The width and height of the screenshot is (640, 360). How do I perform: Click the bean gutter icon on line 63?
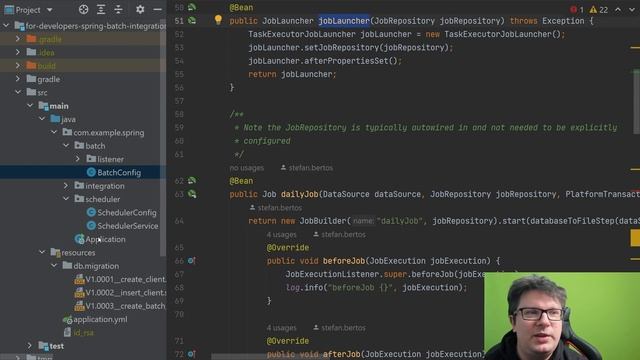tap(191, 194)
